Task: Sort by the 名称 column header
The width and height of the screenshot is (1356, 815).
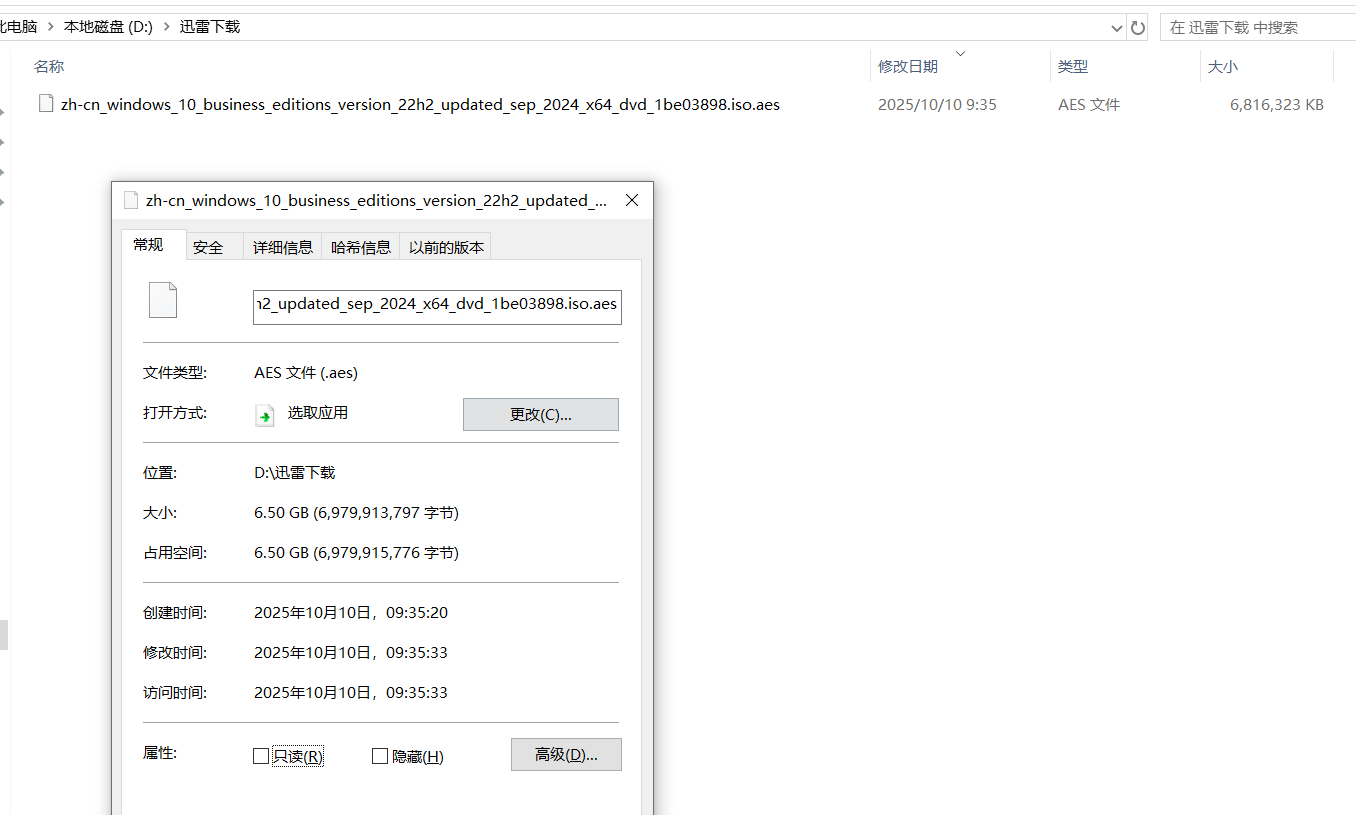Action: click(x=49, y=66)
